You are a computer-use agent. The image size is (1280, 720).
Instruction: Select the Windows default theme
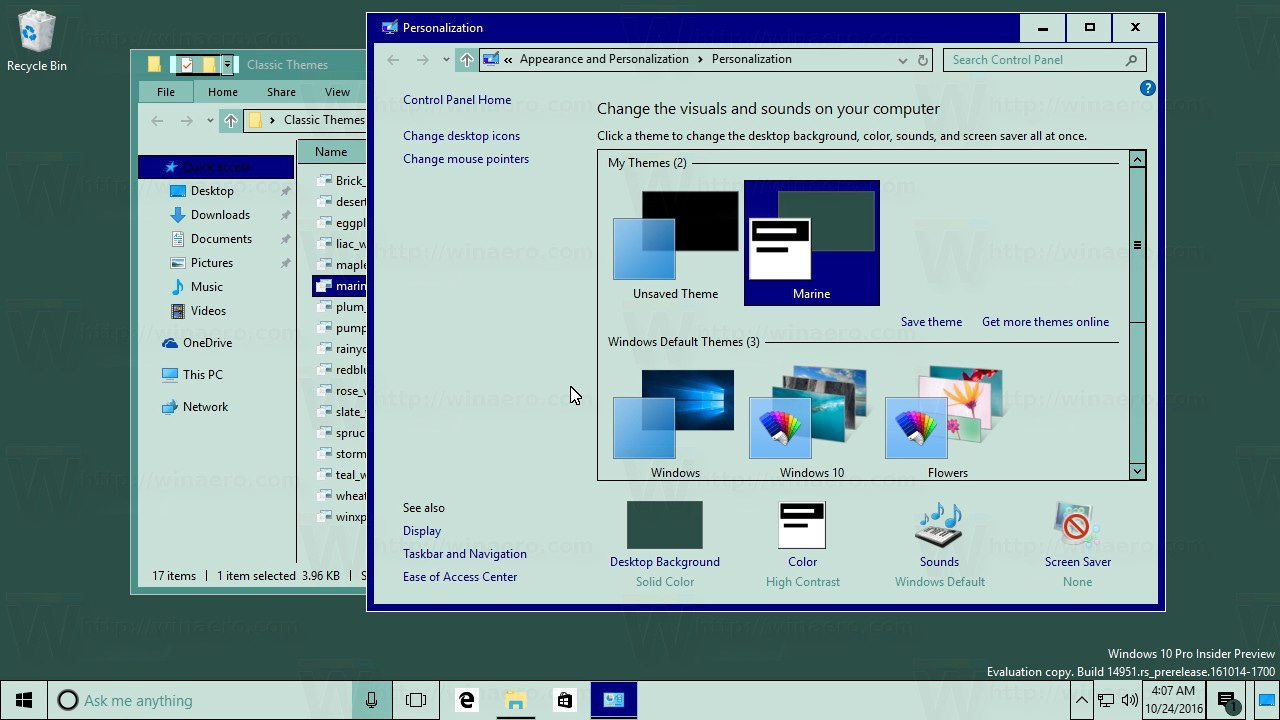pos(675,422)
